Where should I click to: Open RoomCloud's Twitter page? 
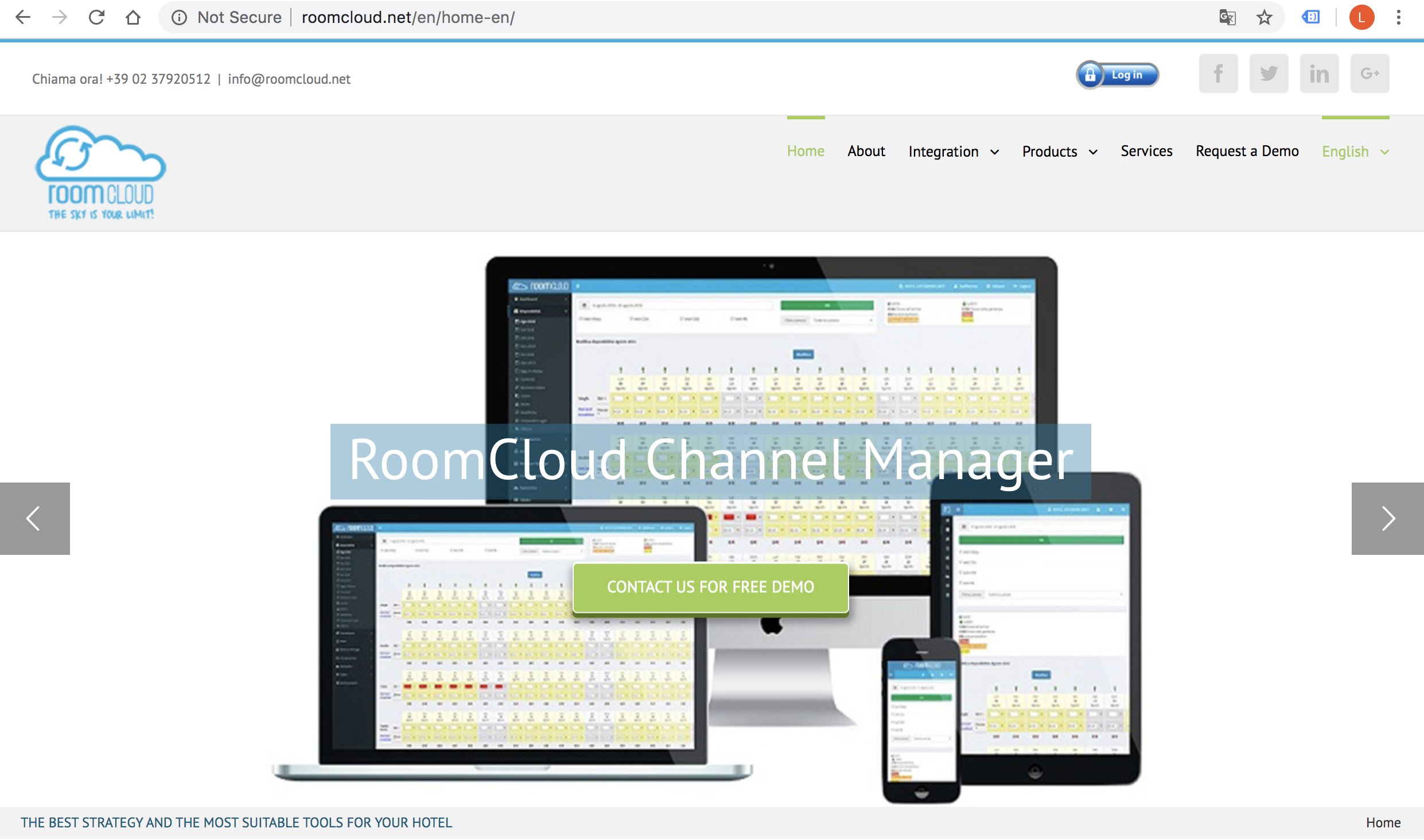pyautogui.click(x=1269, y=73)
